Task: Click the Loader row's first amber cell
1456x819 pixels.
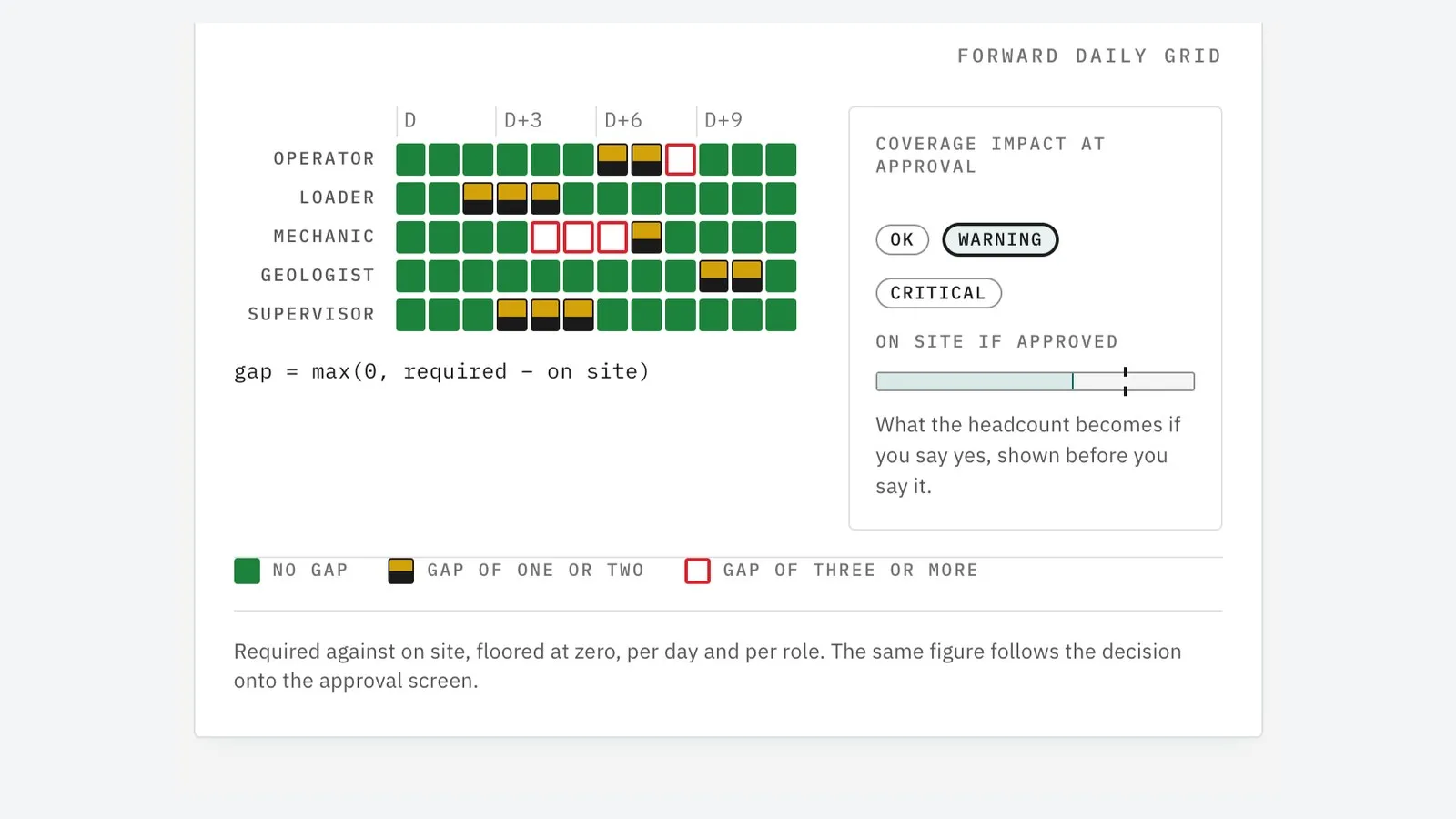Action: (x=478, y=198)
